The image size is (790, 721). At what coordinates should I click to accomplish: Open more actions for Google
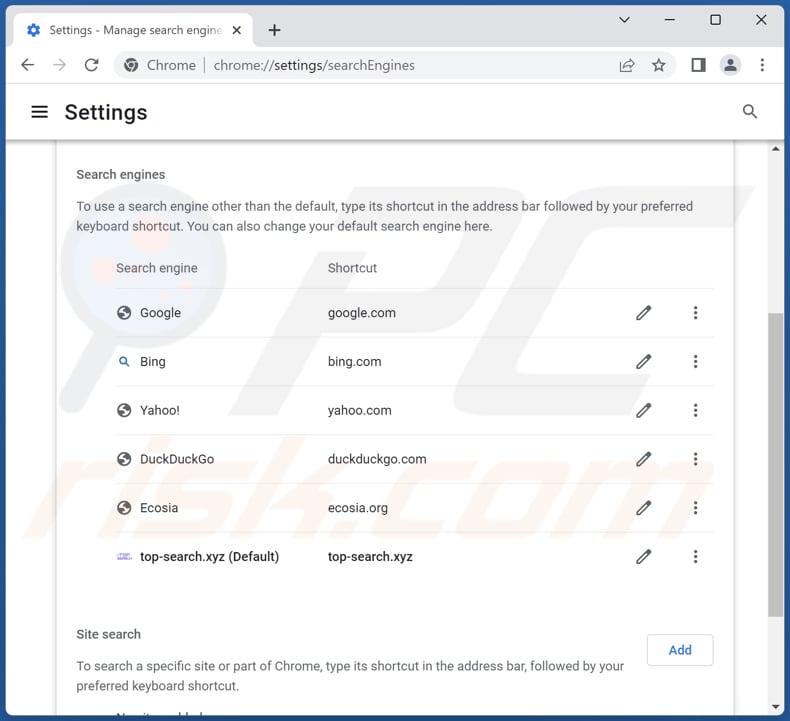tap(695, 313)
